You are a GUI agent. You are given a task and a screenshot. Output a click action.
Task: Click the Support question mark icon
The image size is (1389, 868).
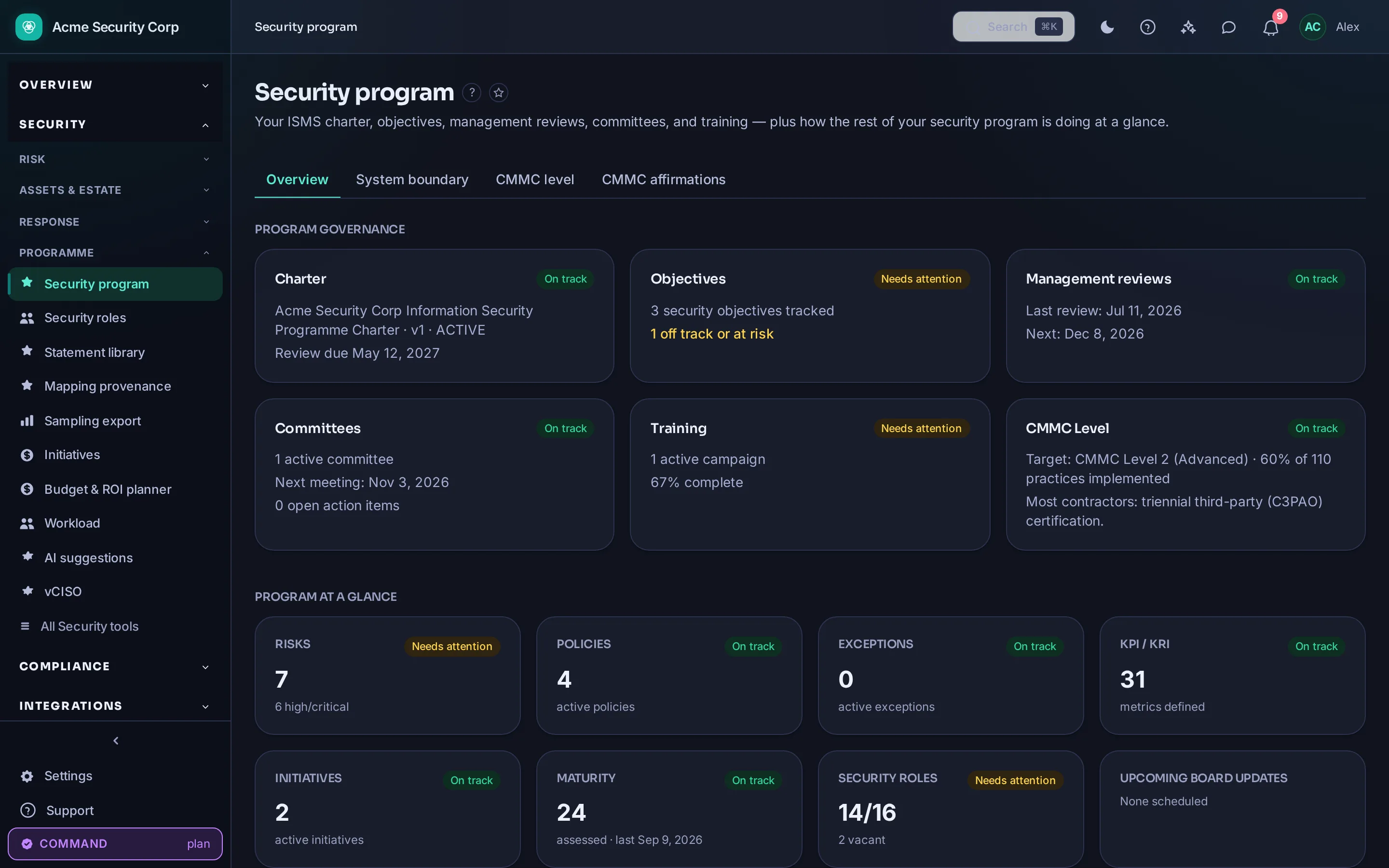pos(27,811)
